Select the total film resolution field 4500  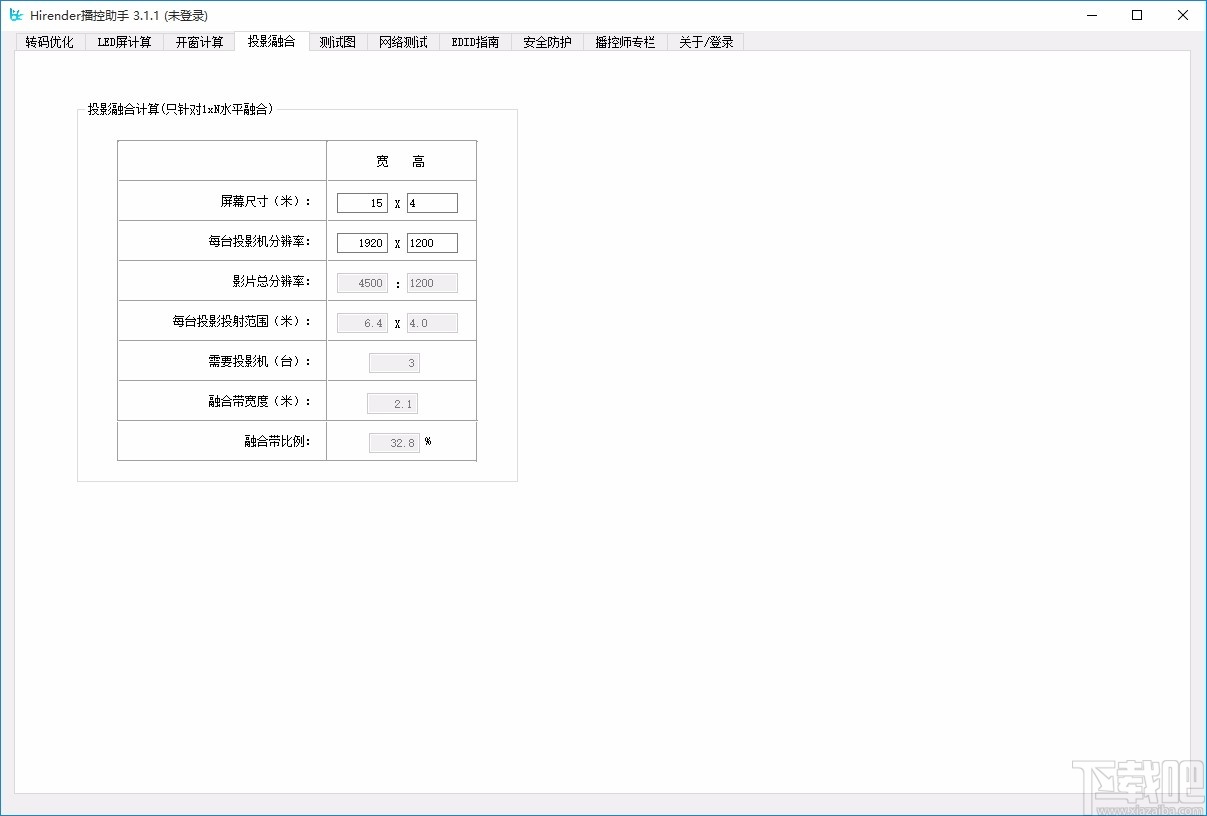(362, 283)
